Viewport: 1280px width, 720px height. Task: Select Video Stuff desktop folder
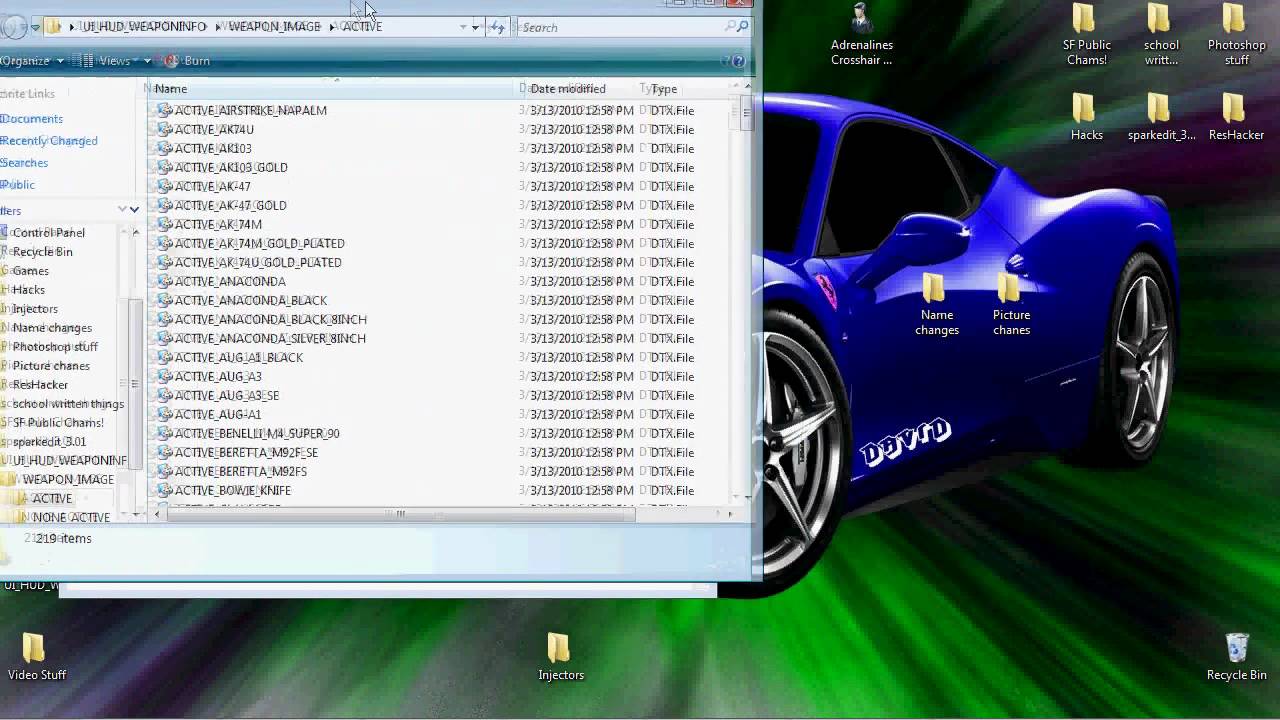(37, 657)
